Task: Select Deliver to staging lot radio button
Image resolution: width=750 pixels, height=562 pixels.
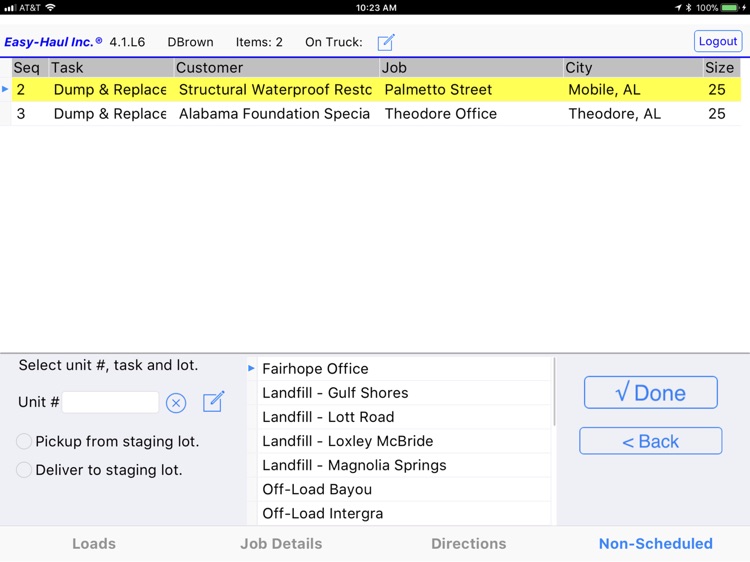Action: click(x=24, y=470)
